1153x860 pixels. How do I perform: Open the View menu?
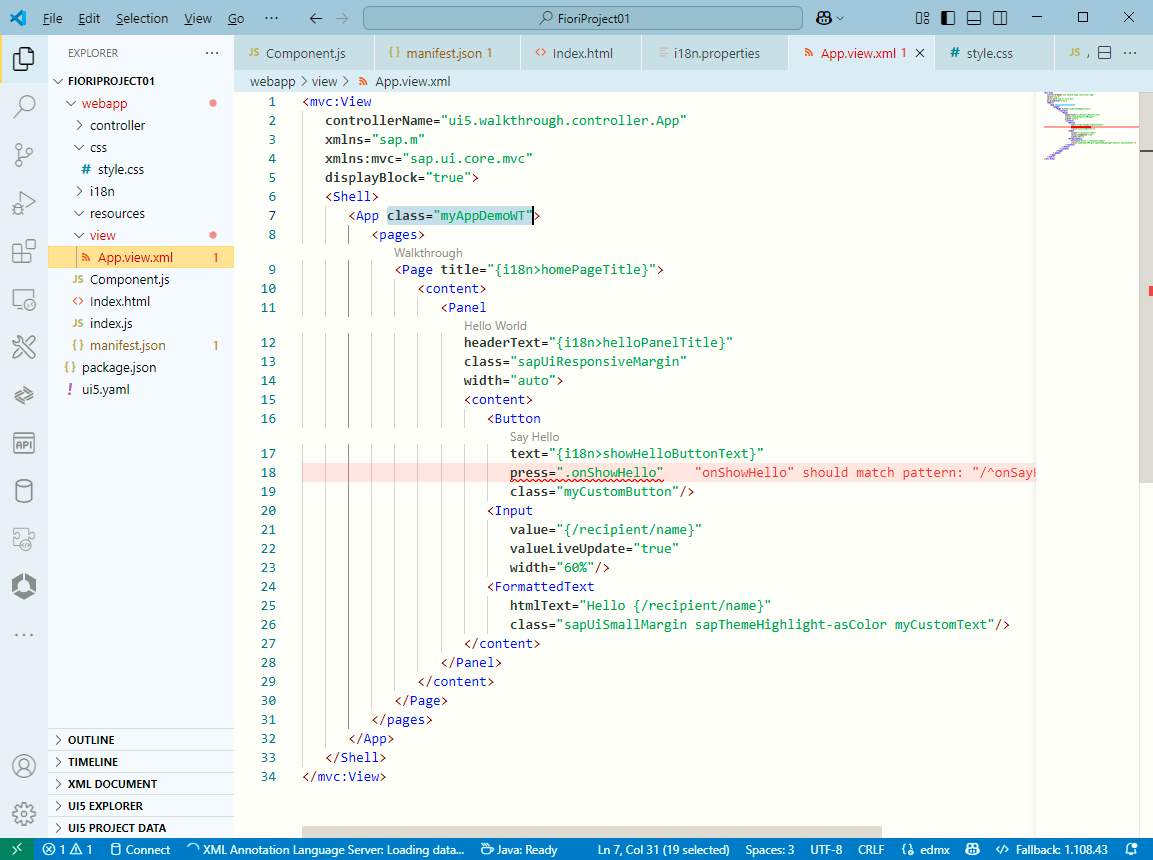197,18
